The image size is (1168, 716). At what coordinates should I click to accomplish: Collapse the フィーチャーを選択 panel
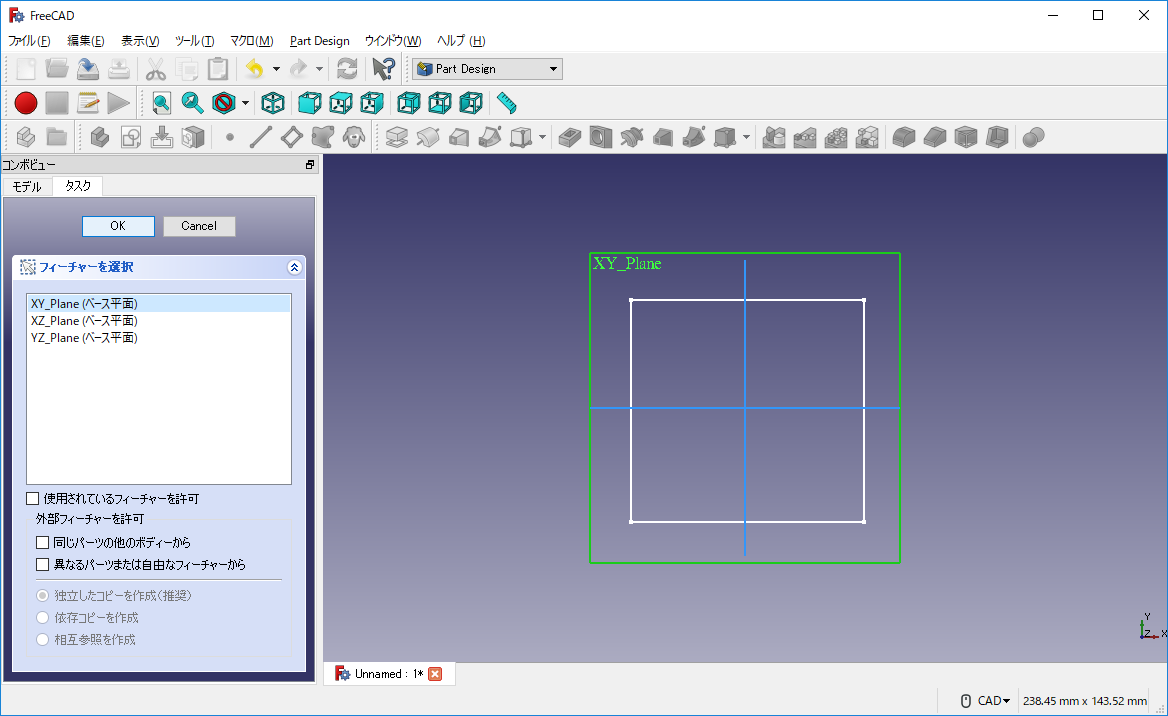click(294, 267)
